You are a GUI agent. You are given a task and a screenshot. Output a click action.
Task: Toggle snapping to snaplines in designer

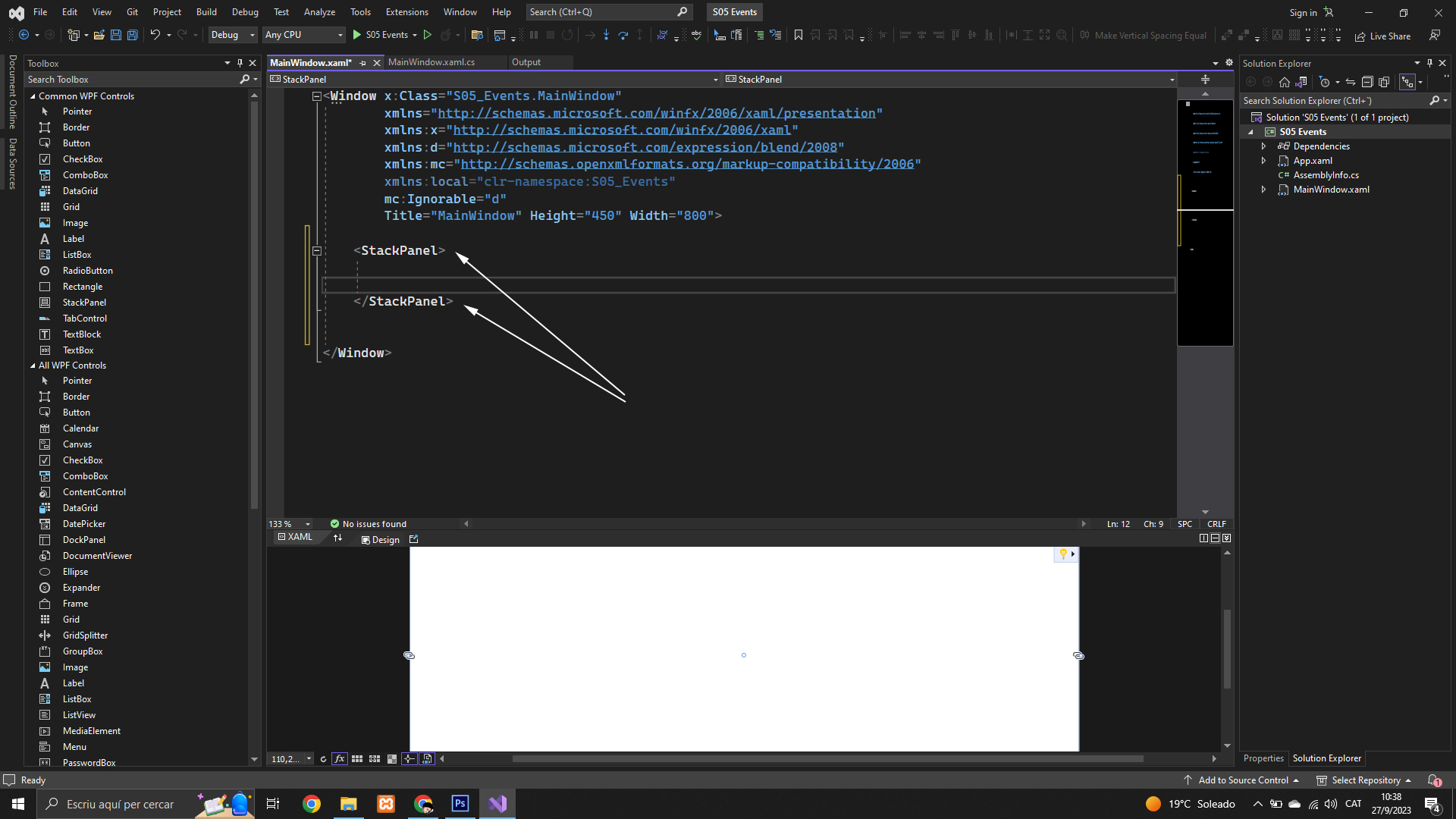(x=409, y=758)
